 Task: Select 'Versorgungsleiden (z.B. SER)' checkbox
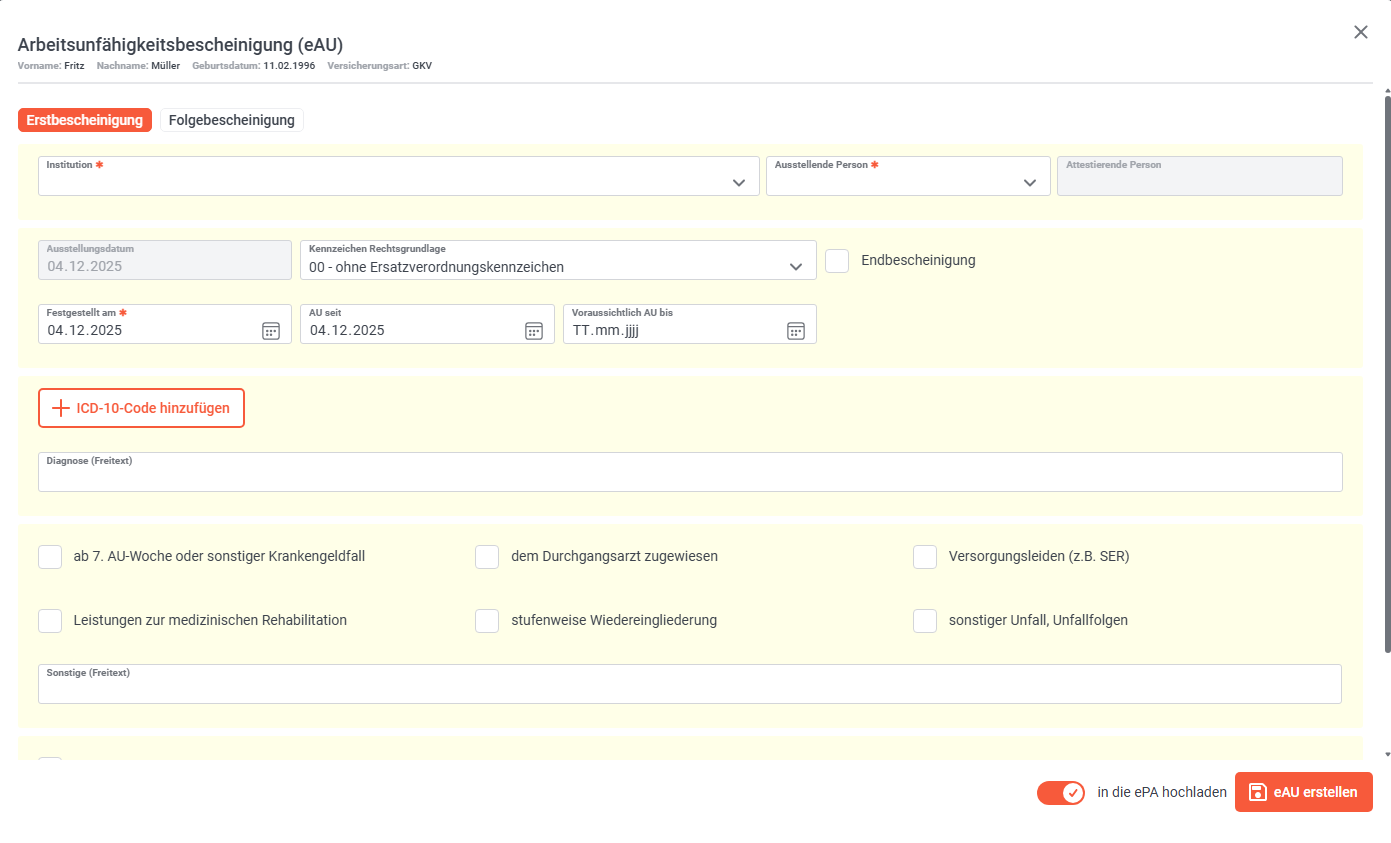[925, 556]
